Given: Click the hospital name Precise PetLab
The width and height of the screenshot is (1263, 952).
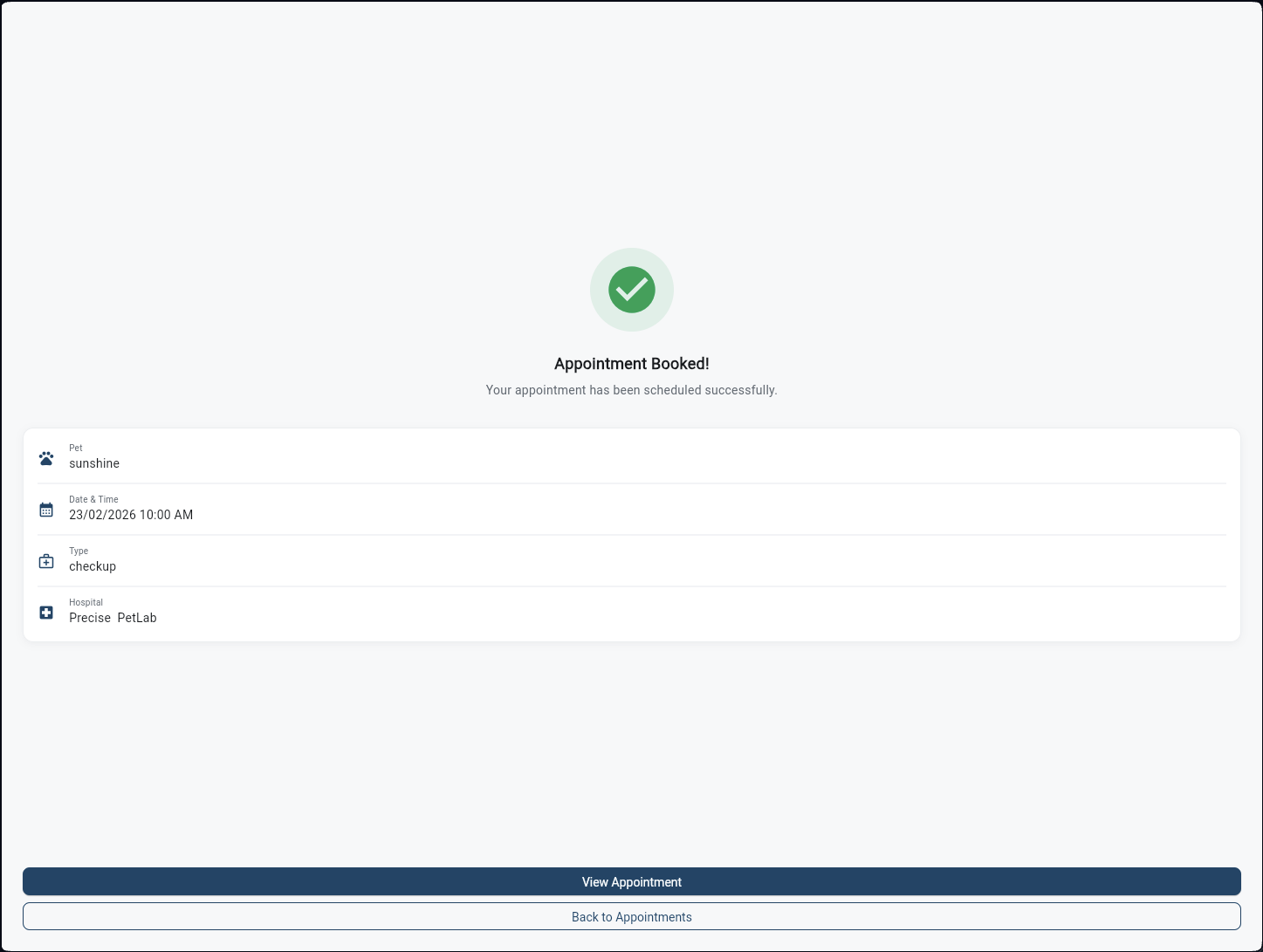Looking at the screenshot, I should 113,618.
